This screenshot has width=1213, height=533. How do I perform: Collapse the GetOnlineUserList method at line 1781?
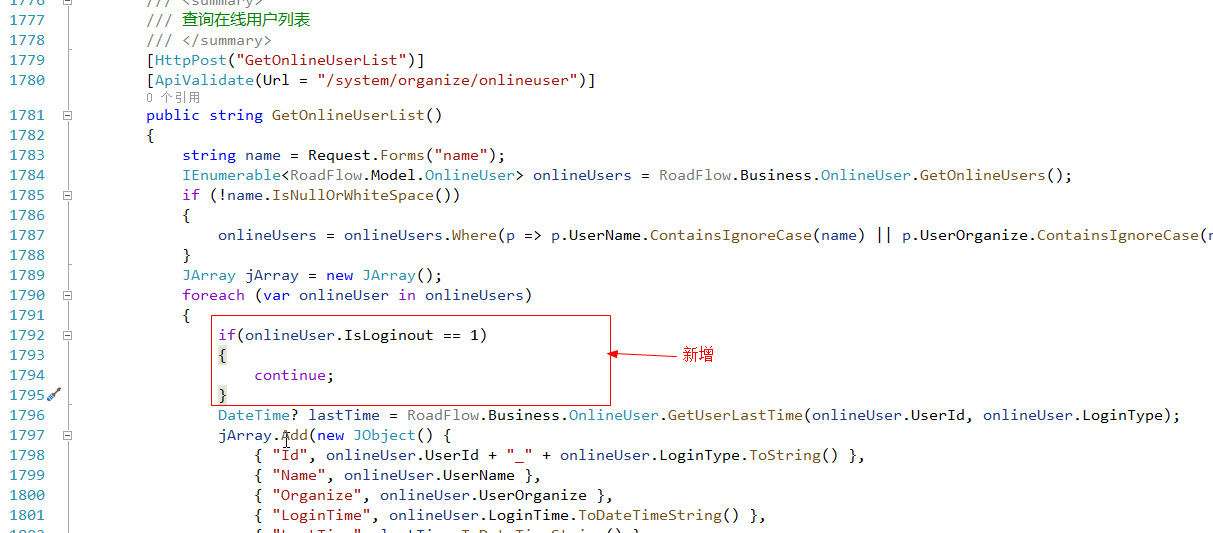coord(68,115)
